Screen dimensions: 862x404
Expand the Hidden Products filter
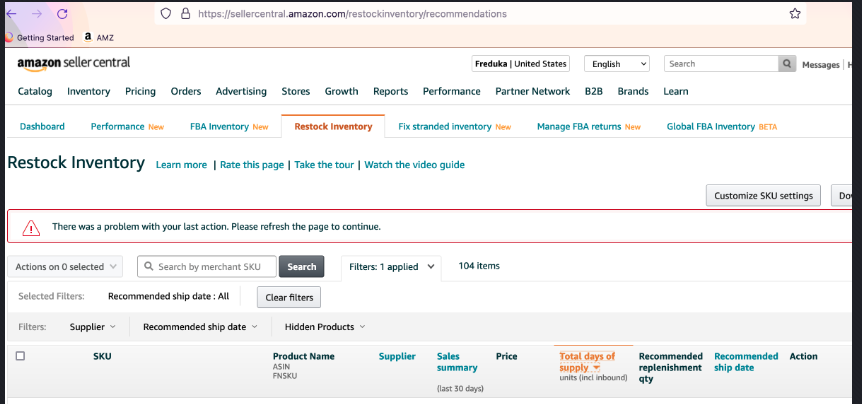[x=325, y=327]
